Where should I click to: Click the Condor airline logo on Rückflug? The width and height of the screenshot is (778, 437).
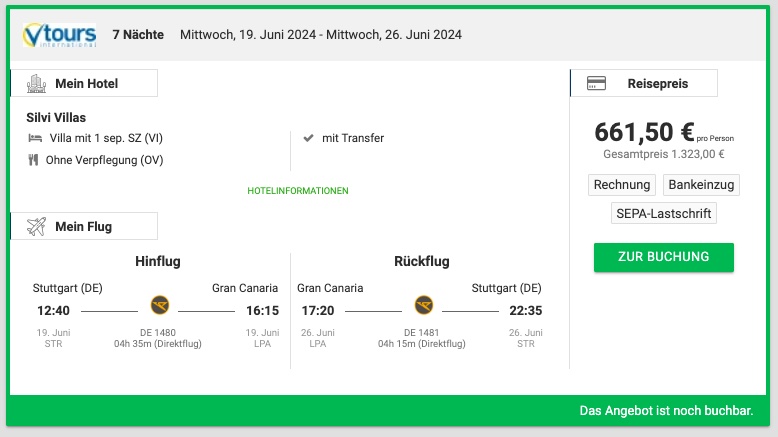(424, 305)
